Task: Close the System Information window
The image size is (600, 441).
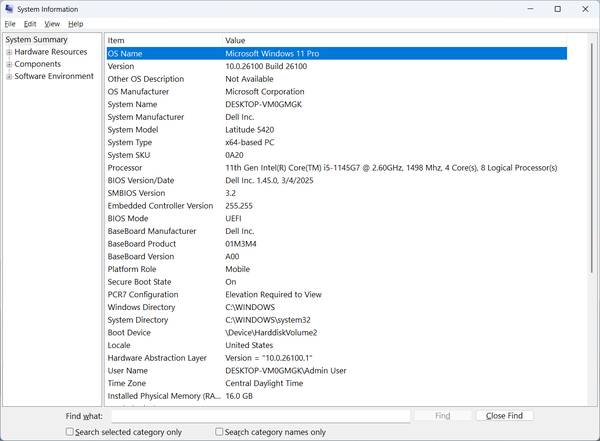Action: tap(585, 9)
